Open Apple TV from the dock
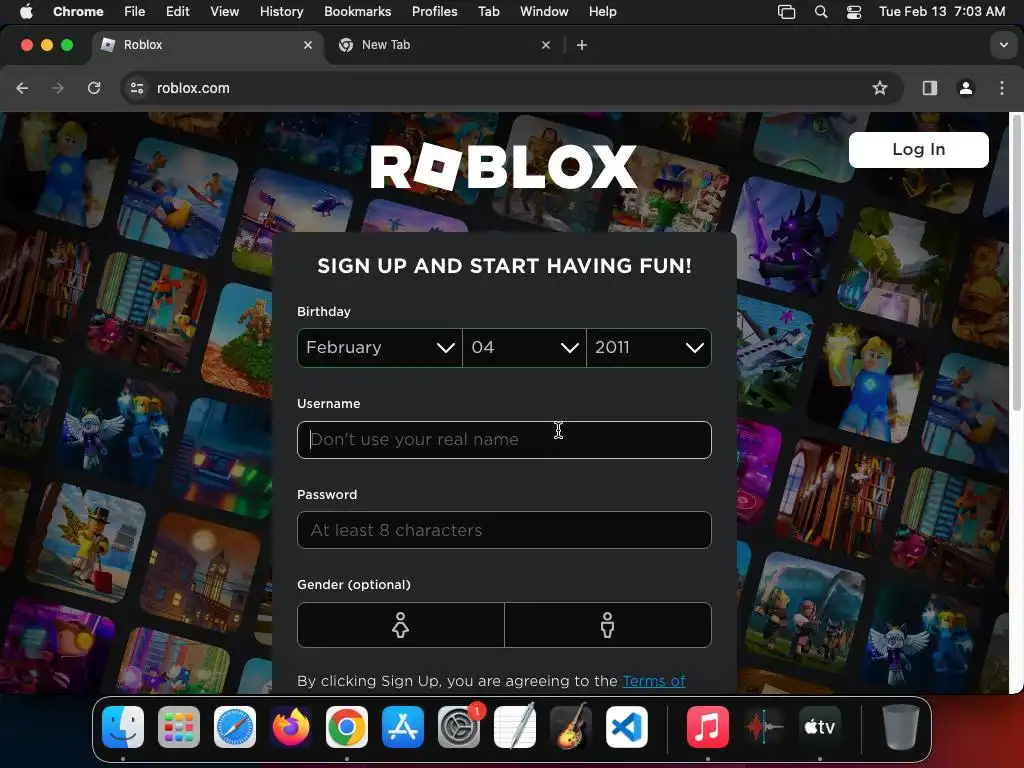Screen dimensions: 1024x768 tap(820, 727)
